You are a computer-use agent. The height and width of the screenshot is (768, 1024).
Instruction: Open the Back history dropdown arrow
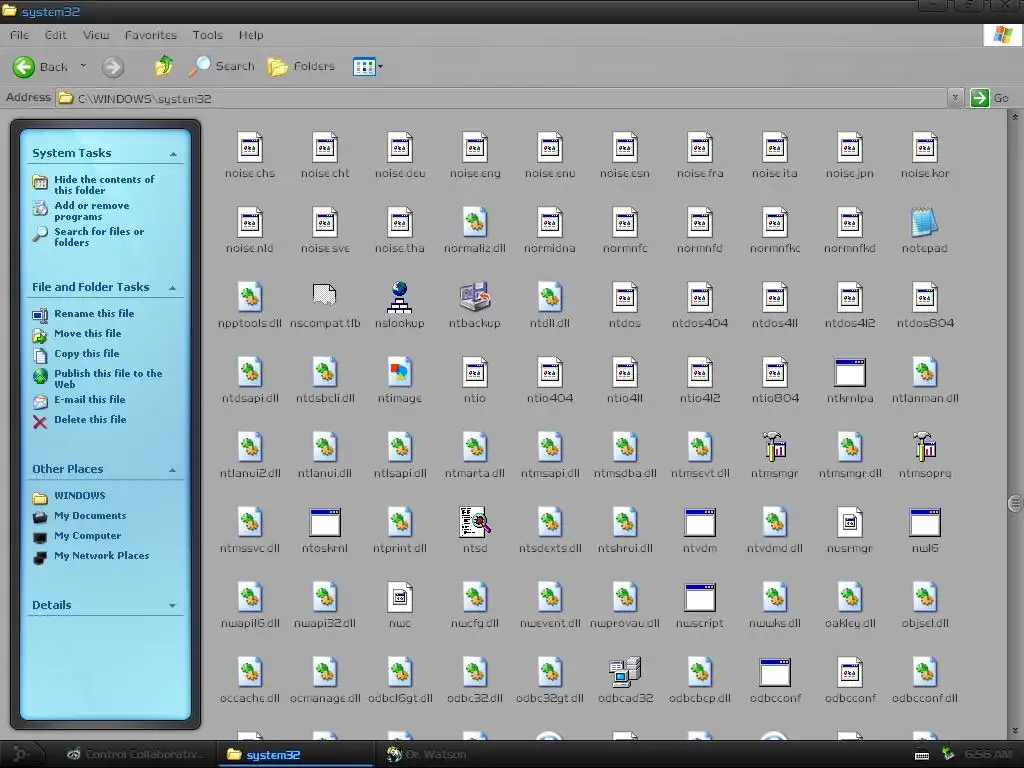coord(83,66)
